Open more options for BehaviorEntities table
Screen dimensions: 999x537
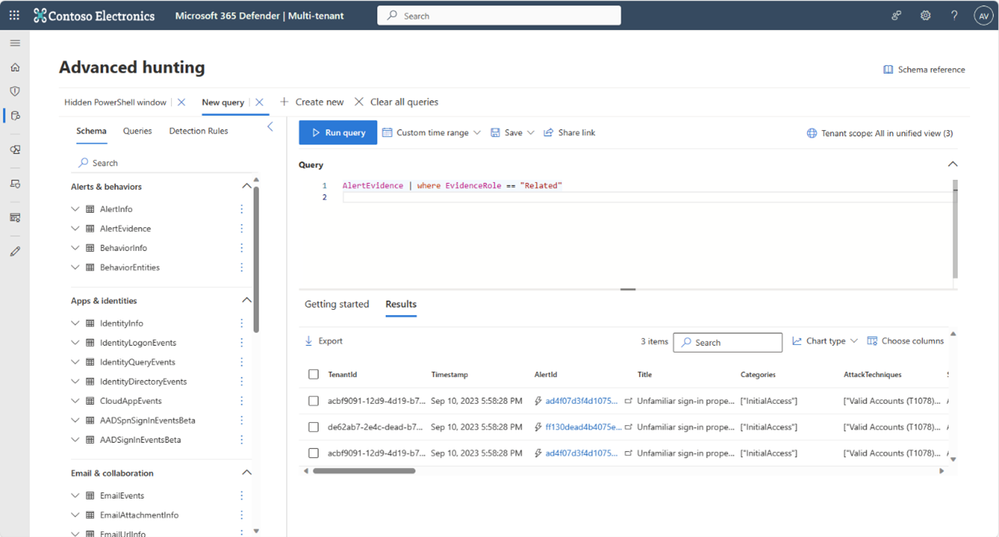[241, 268]
